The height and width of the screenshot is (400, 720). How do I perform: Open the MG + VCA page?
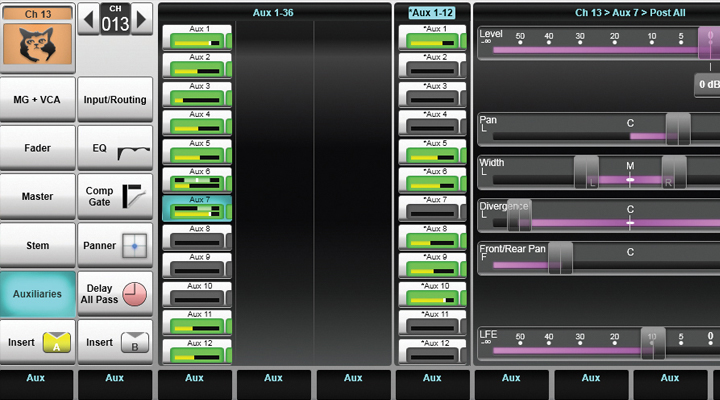(38, 100)
